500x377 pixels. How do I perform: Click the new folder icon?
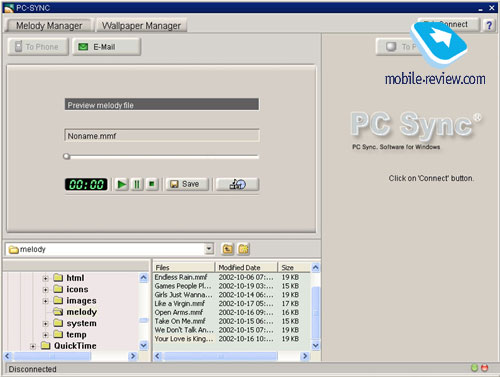244,249
